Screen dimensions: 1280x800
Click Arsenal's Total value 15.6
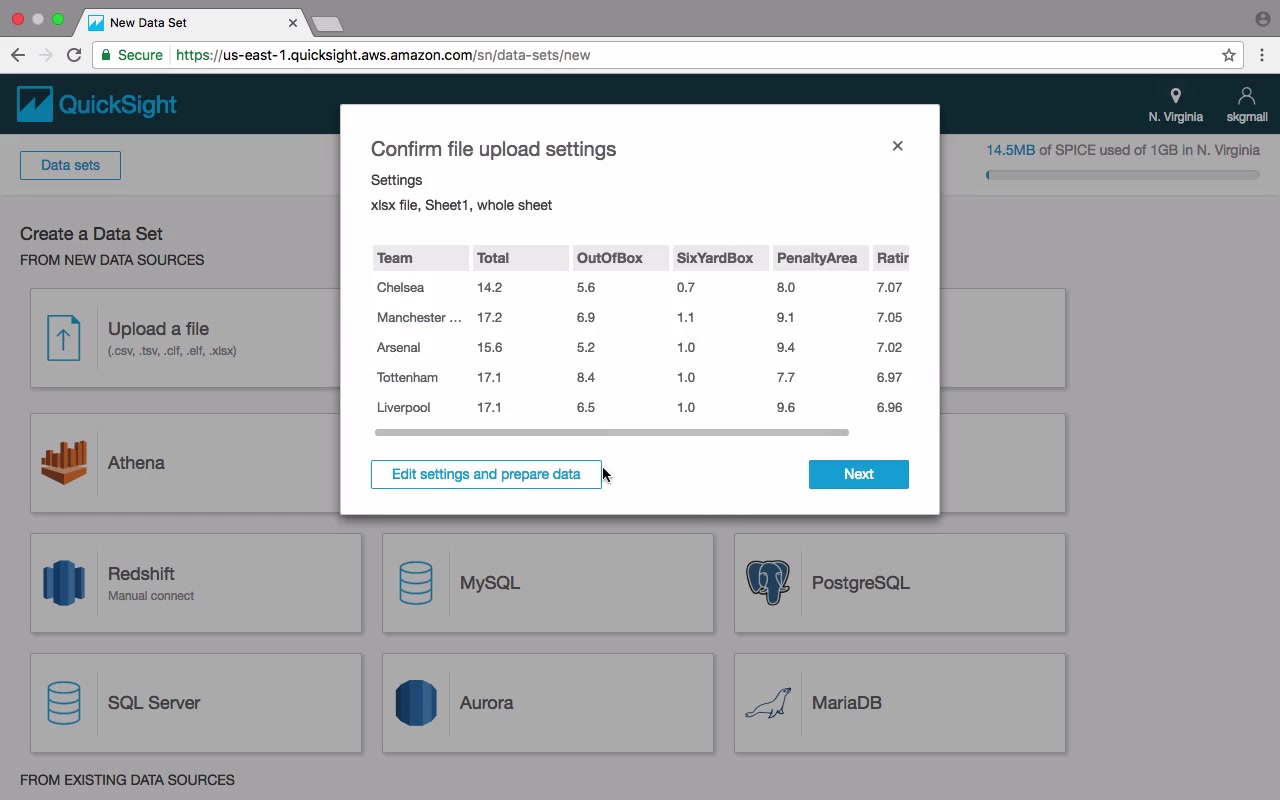489,347
